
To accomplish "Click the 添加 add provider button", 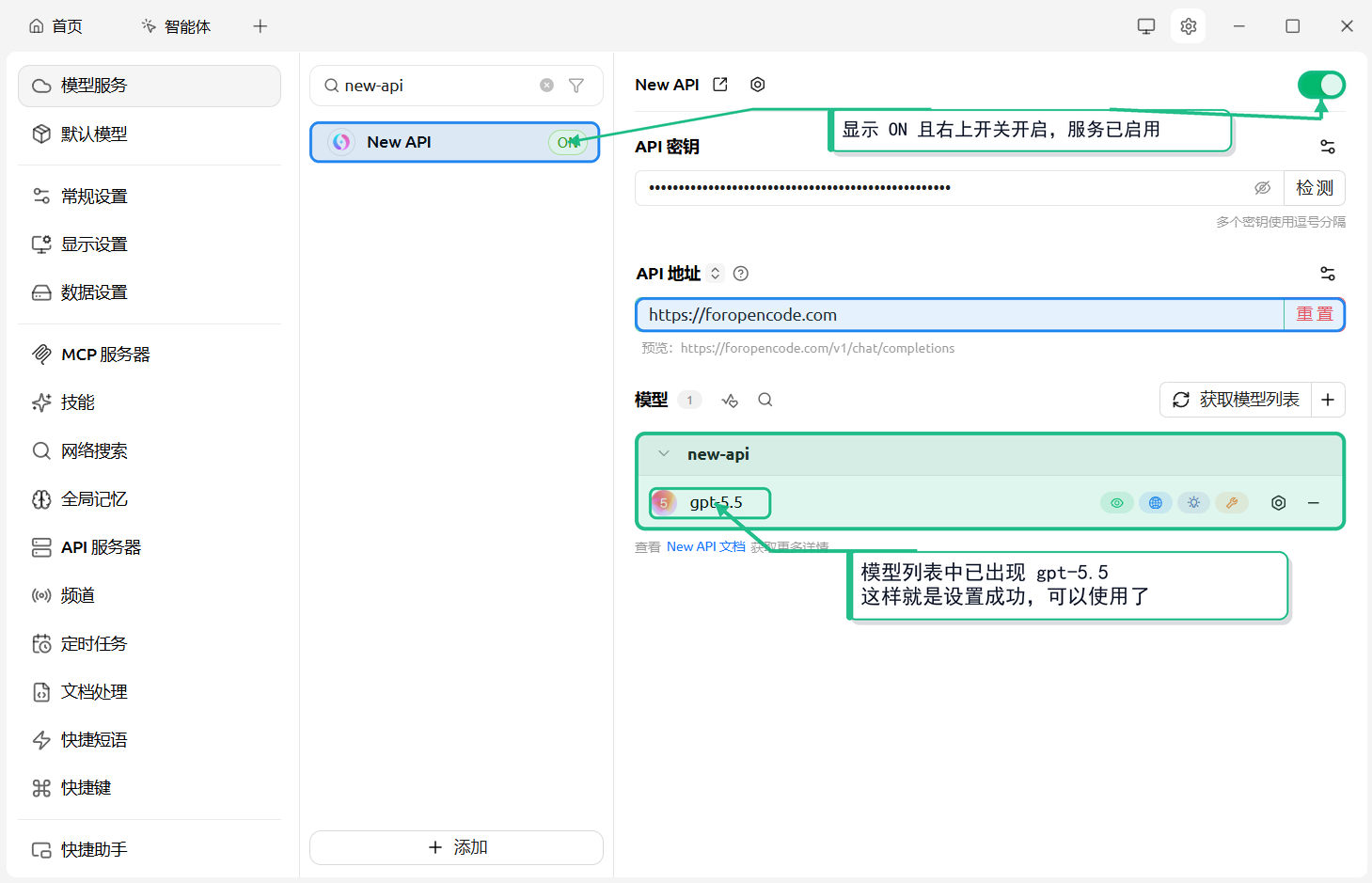I will [456, 847].
